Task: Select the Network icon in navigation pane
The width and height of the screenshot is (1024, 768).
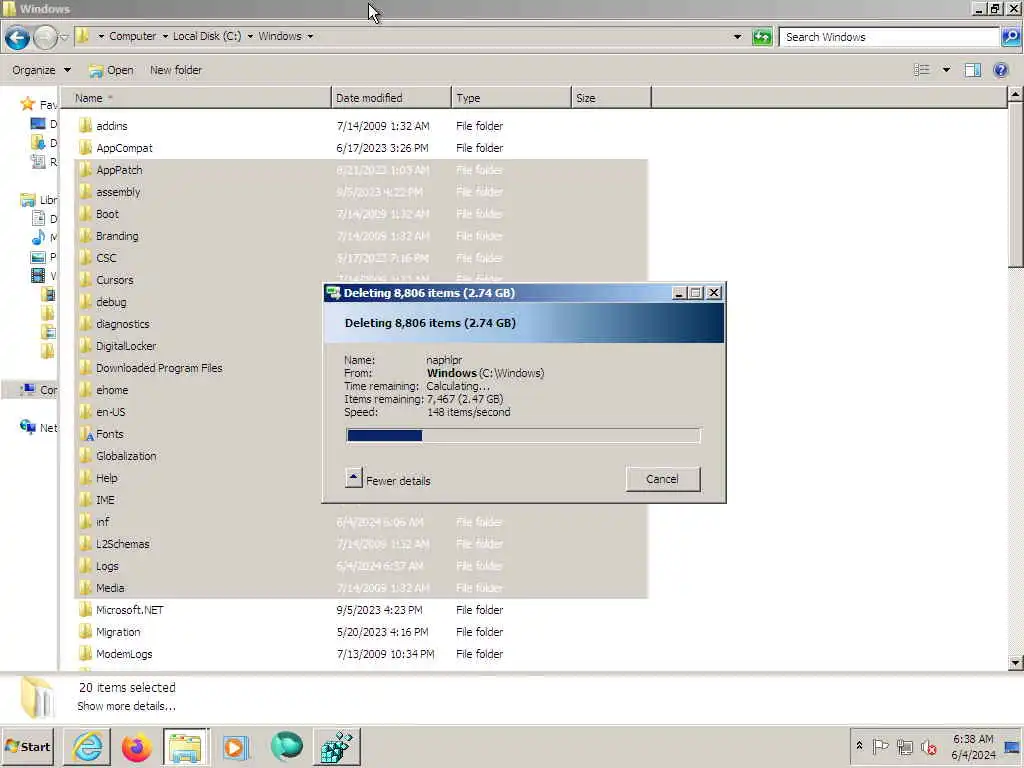Action: point(27,427)
